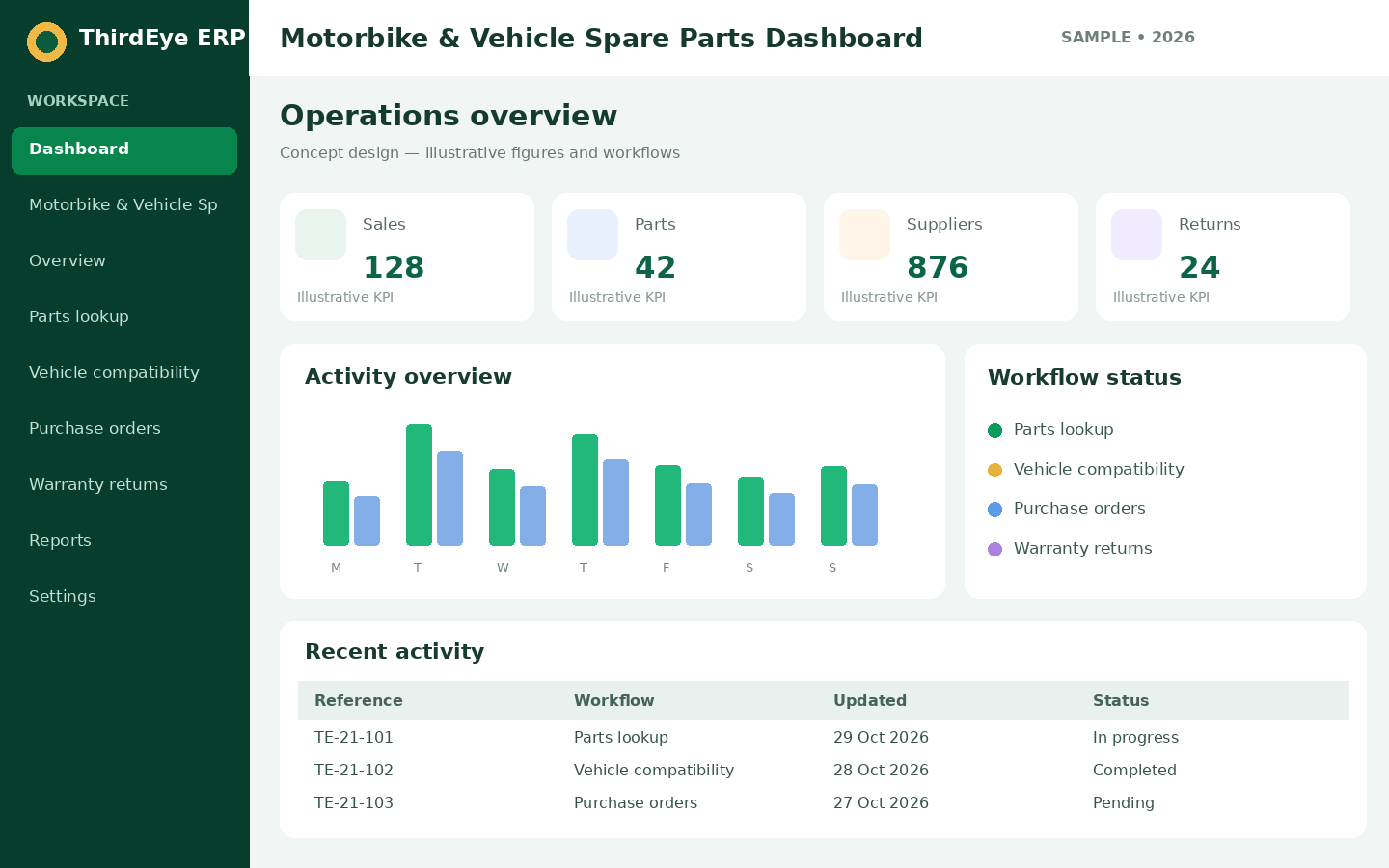Click purple dot beside Warranty returns status
This screenshot has height=868, width=1389.
tap(995, 549)
